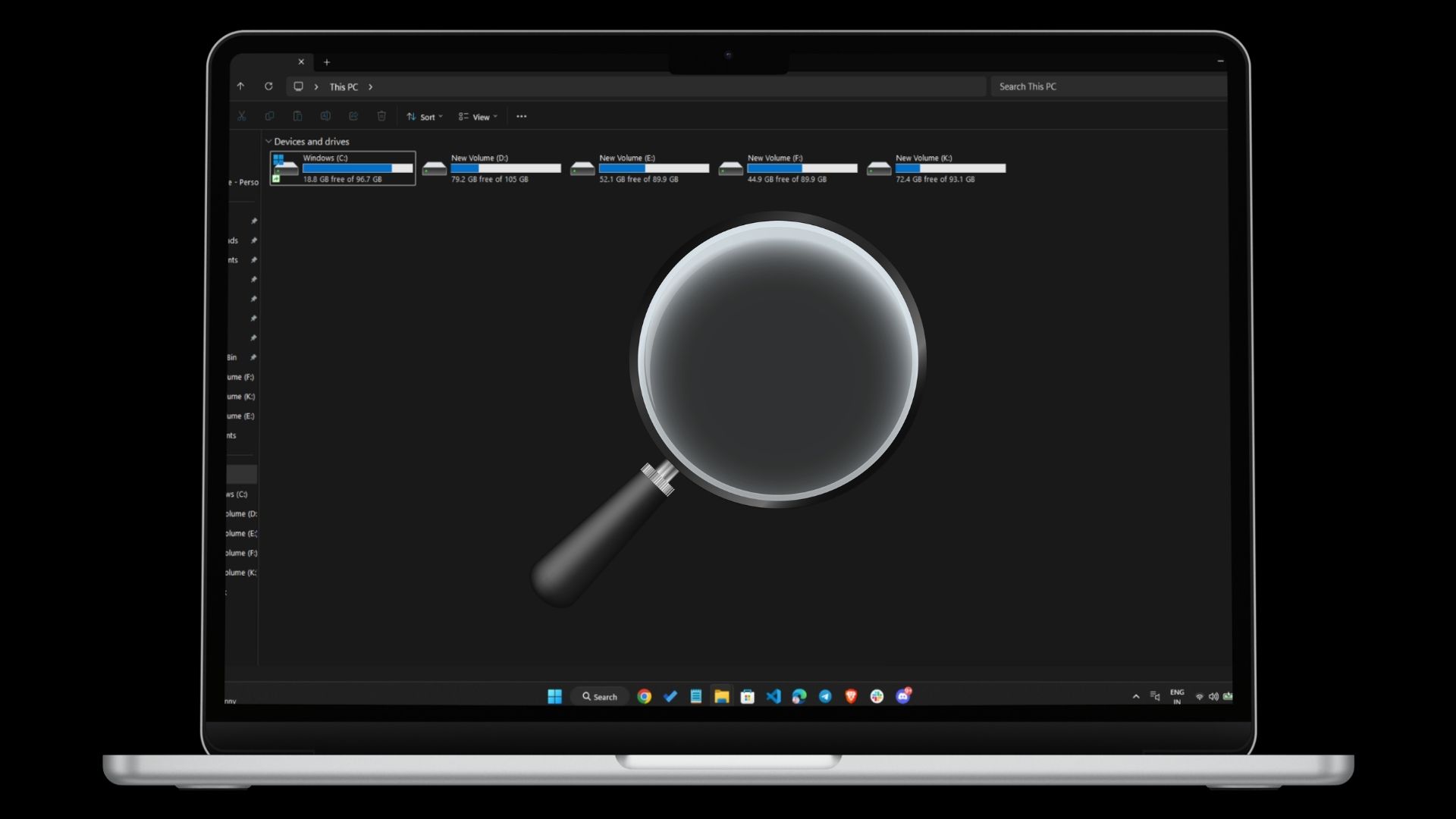Click the battery icon in the system tray
This screenshot has width=1456, height=819.
coord(1228,696)
